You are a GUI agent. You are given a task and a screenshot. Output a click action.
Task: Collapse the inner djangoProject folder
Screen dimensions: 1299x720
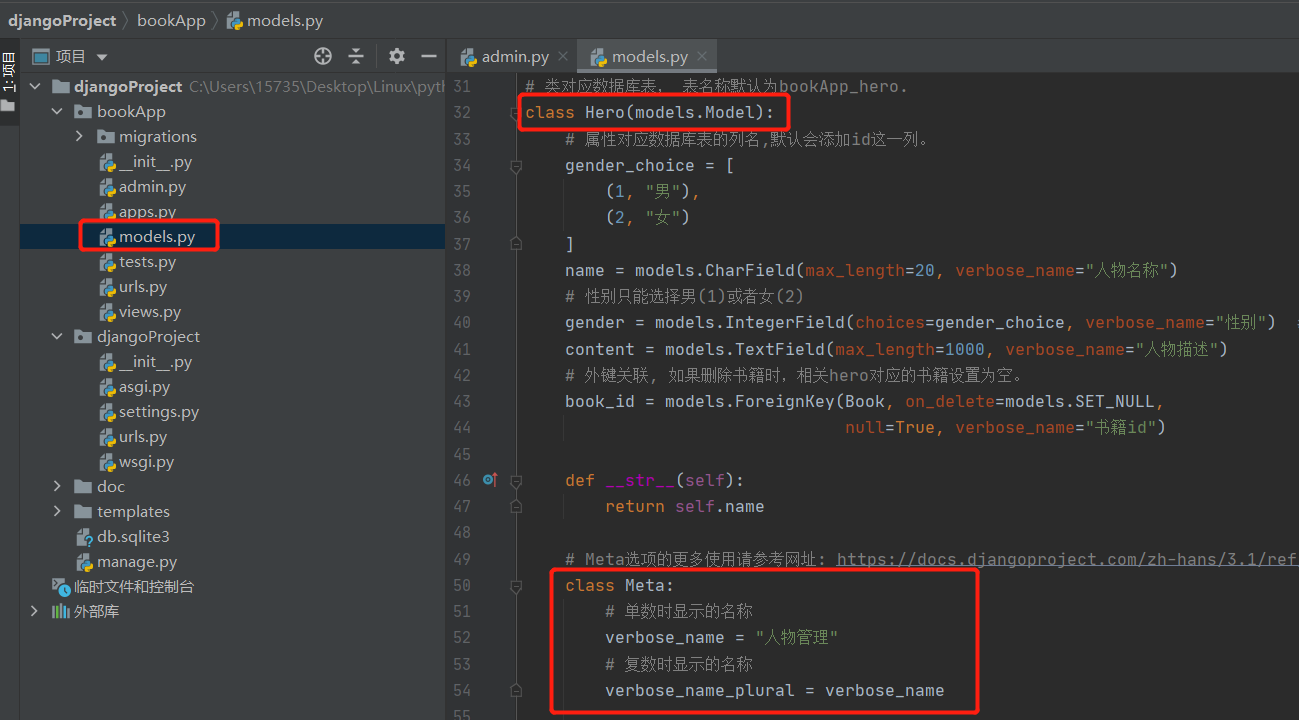click(x=58, y=337)
